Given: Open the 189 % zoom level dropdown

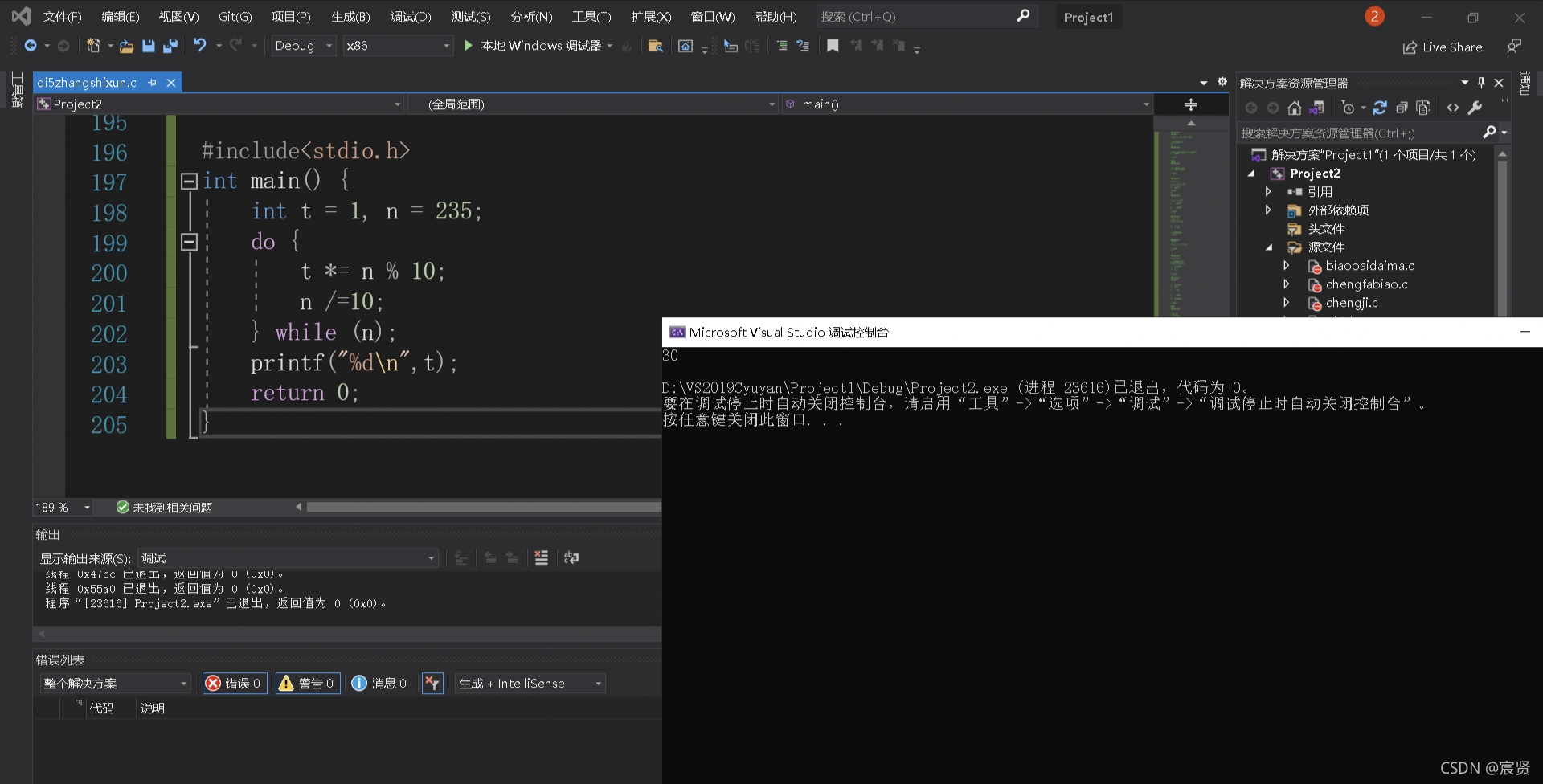Looking at the screenshot, I should 63,508.
